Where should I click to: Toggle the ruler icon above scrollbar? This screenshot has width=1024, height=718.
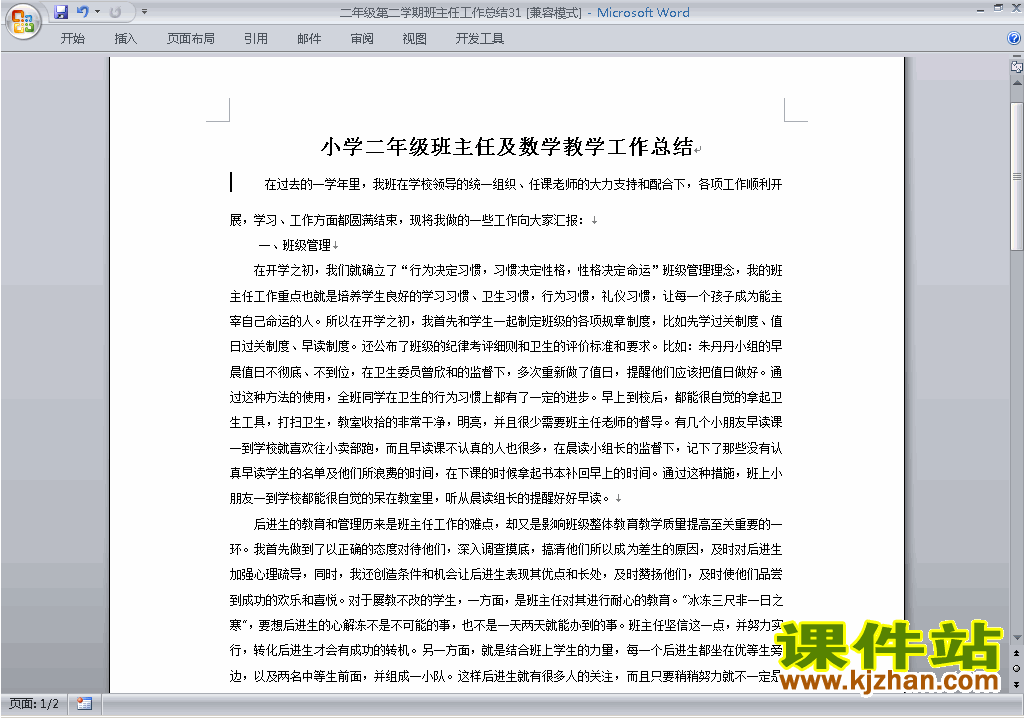pos(1017,66)
